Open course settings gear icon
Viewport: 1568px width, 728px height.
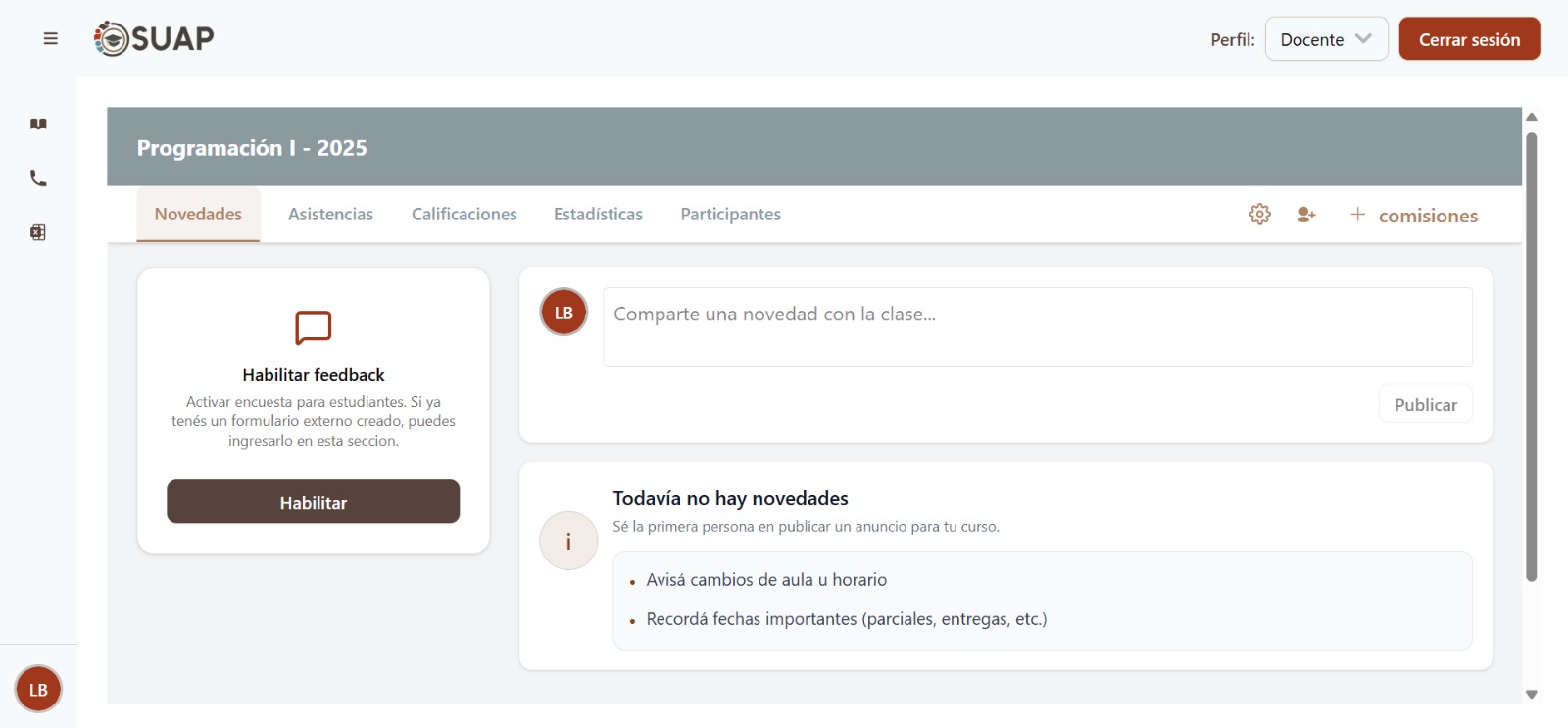click(x=1259, y=215)
